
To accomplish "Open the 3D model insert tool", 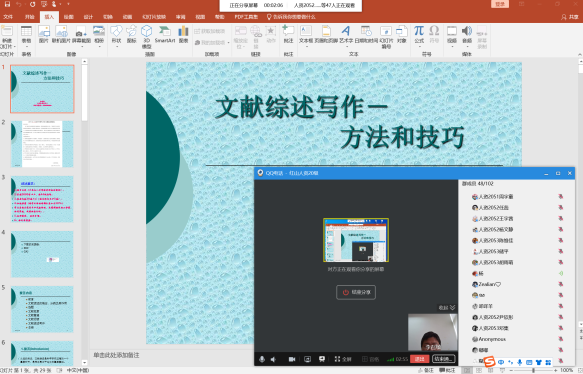I will [x=146, y=36].
